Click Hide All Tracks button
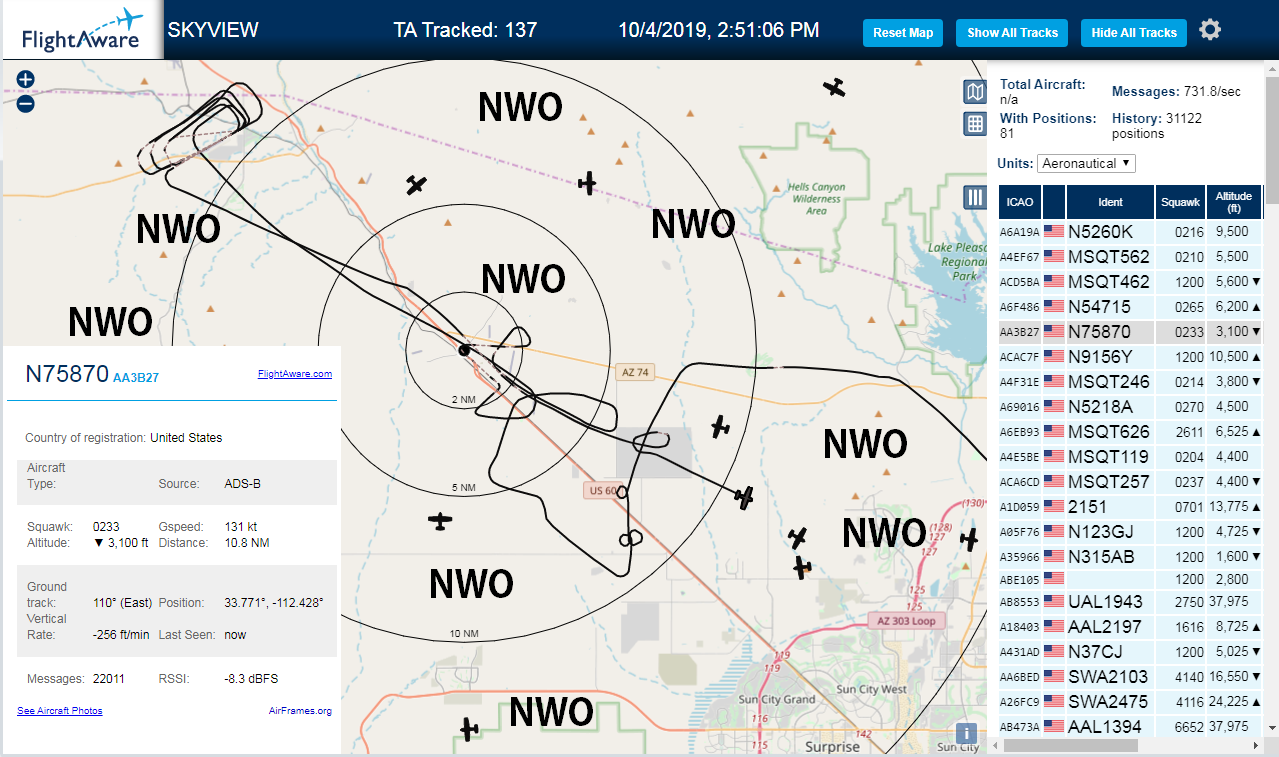1279x757 pixels. tap(1134, 33)
